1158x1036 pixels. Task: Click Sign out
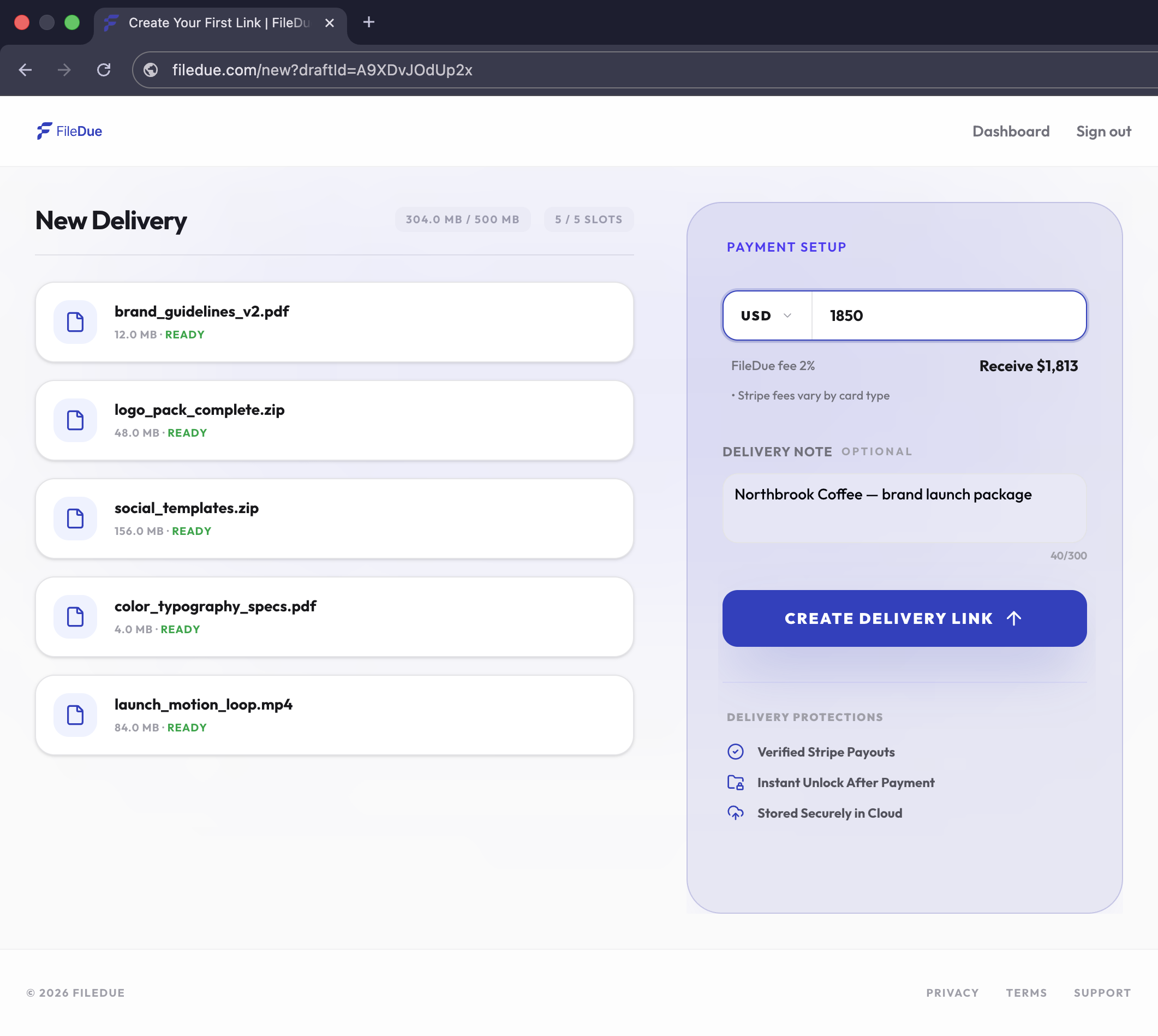click(x=1103, y=132)
